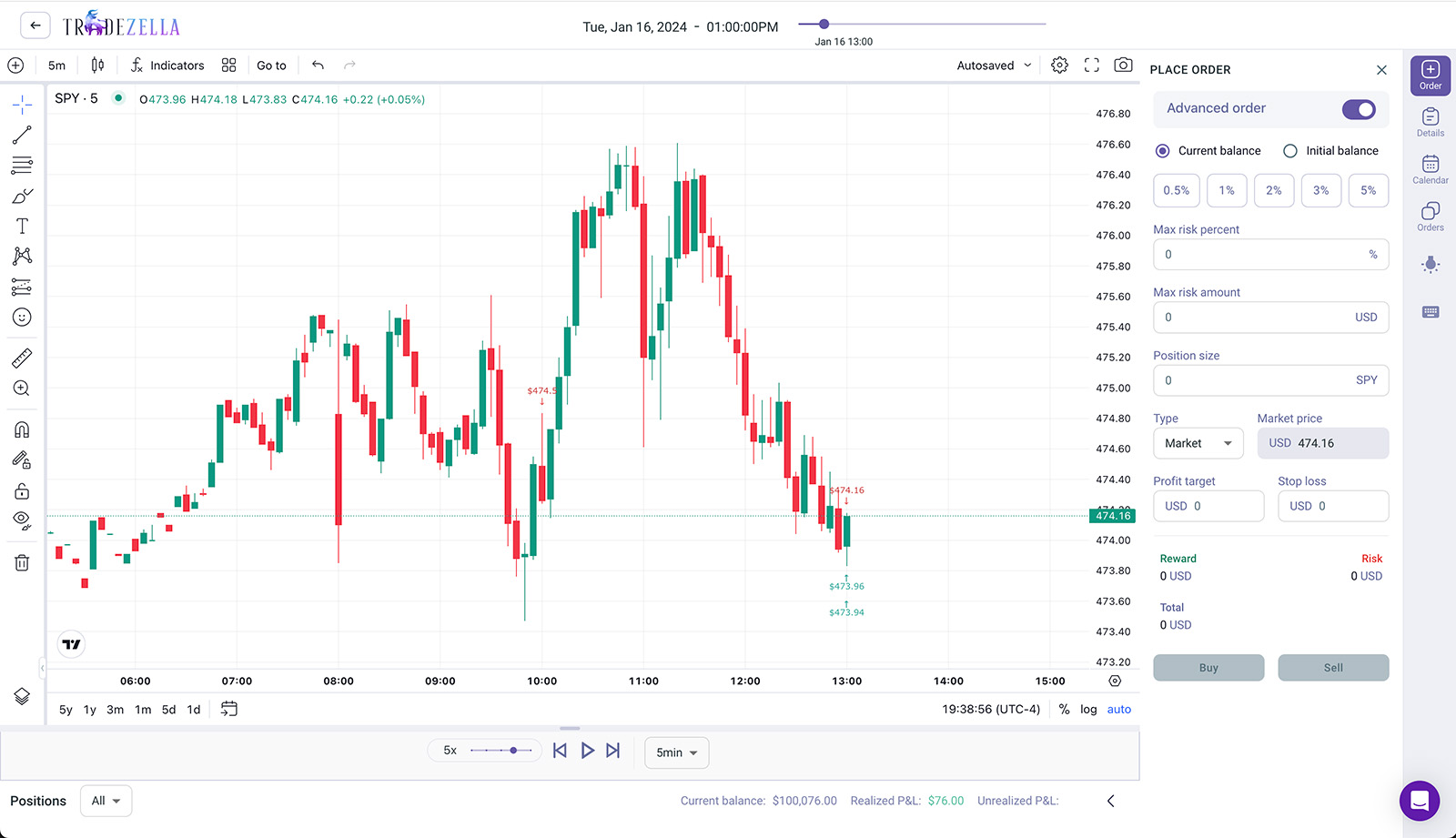Adjust the 5x playback speed slider

514,751
